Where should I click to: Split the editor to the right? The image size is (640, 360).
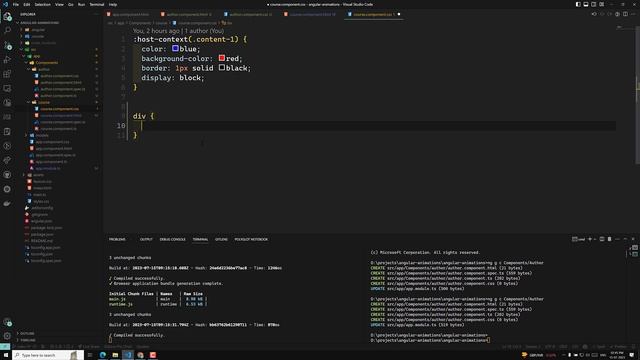[625, 14]
